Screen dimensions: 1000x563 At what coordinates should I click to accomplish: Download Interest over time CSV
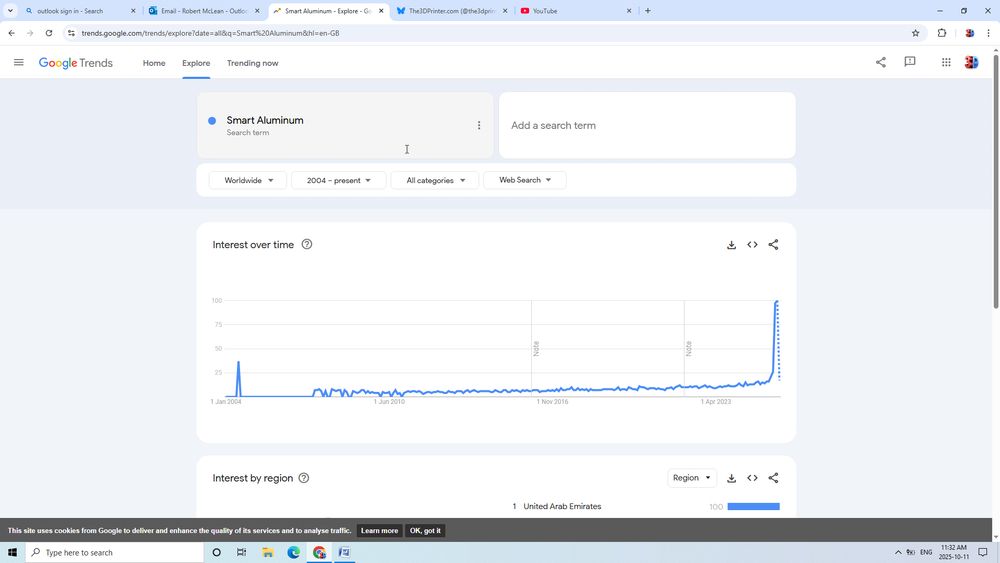click(x=732, y=245)
